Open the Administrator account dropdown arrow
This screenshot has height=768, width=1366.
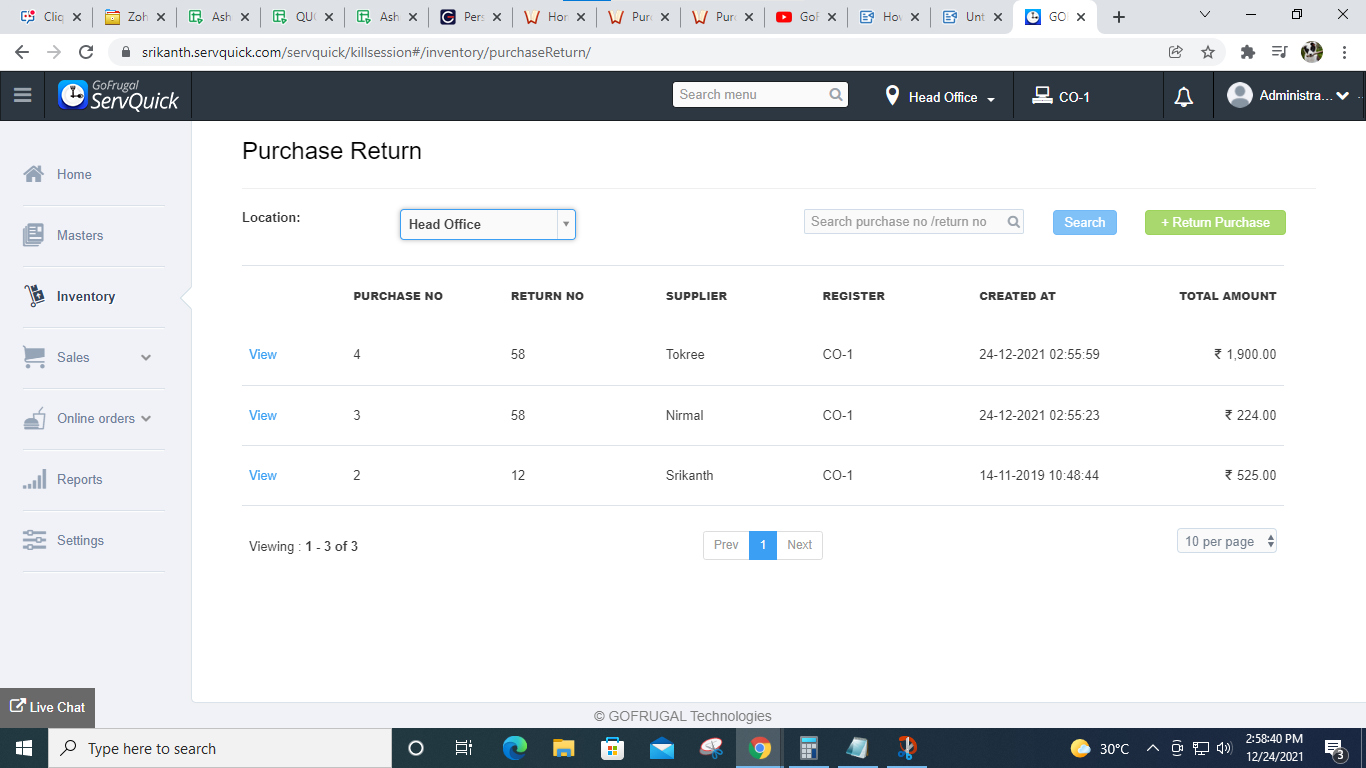click(x=1342, y=96)
